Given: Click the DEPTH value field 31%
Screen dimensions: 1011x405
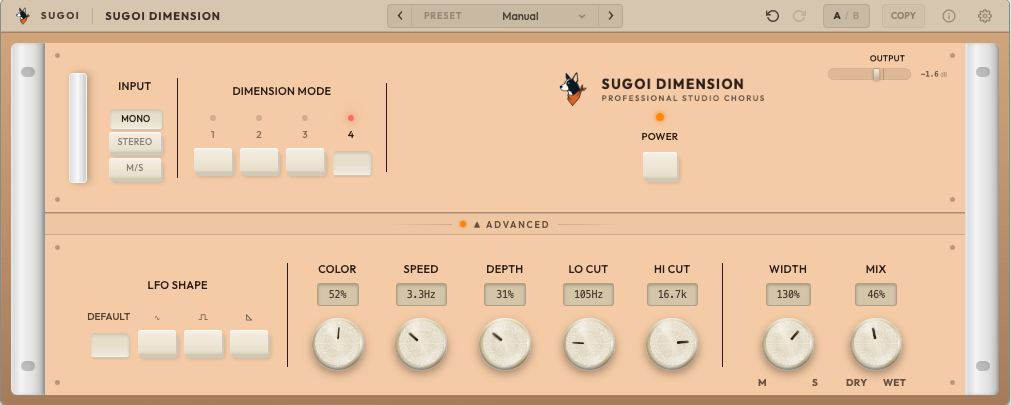Looking at the screenshot, I should click(505, 295).
